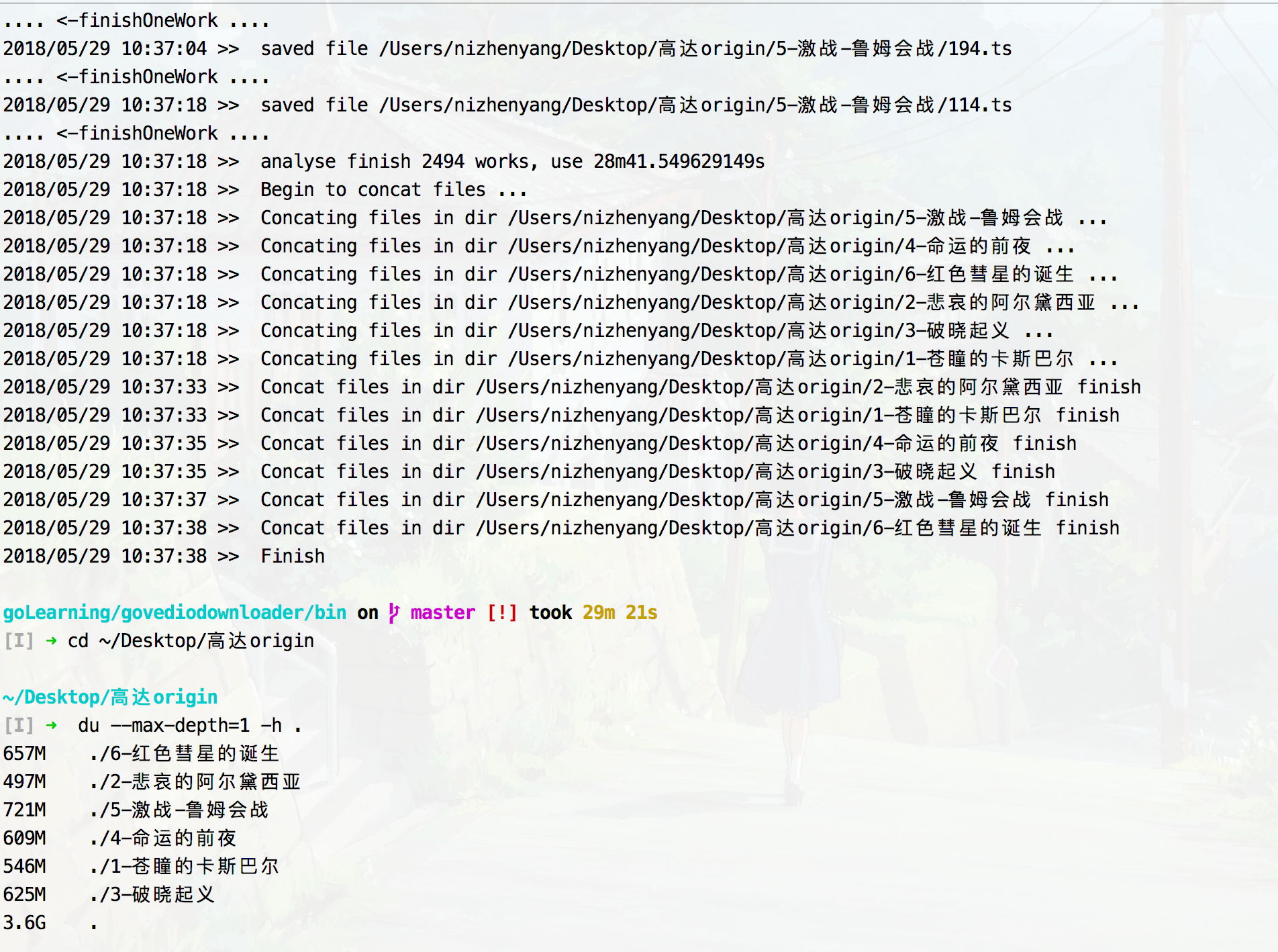Click the [I] mode indicator on the cd line
Image resolution: width=1278 pixels, height=952 pixels.
pos(19,641)
